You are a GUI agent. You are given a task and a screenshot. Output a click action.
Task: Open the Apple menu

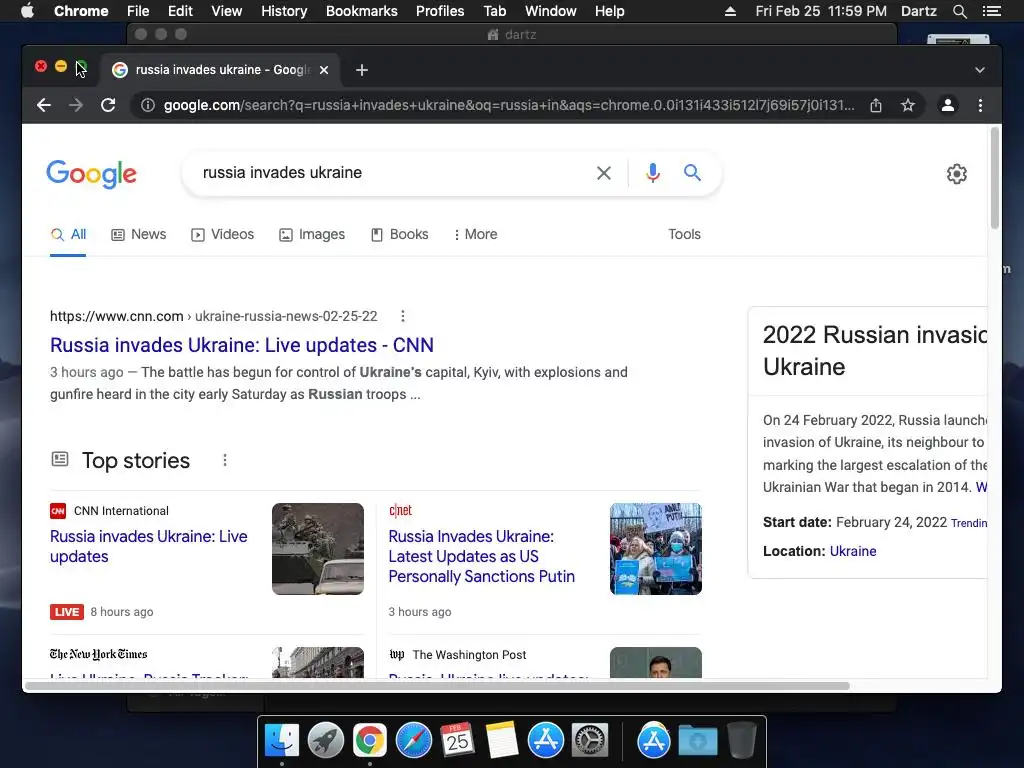(27, 11)
